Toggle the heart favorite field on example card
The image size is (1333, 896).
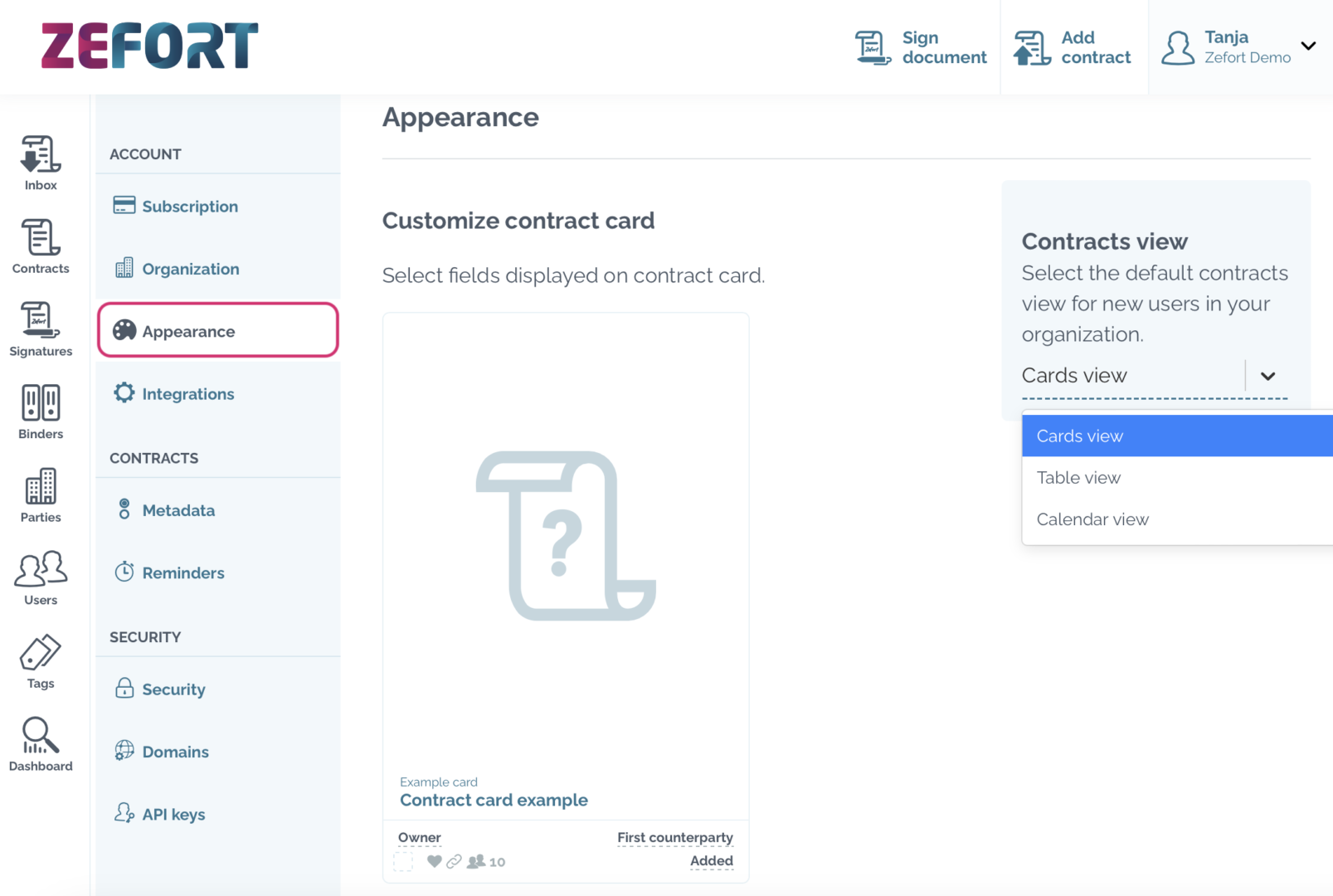[x=434, y=862]
